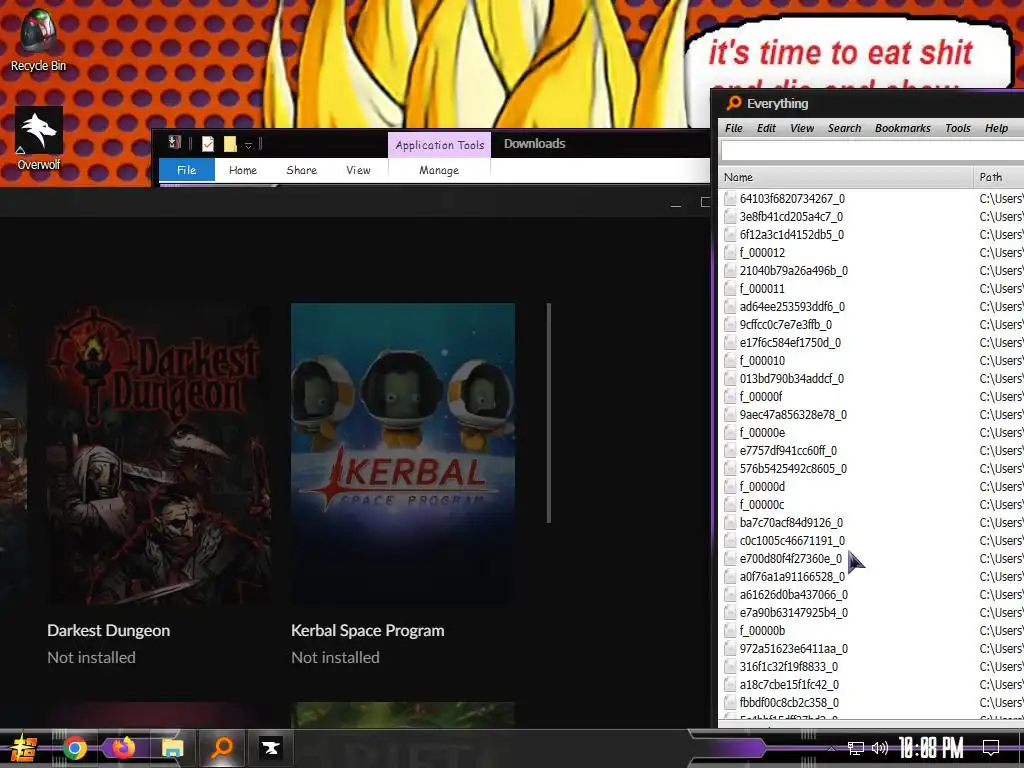Open Everything View menu

802,128
